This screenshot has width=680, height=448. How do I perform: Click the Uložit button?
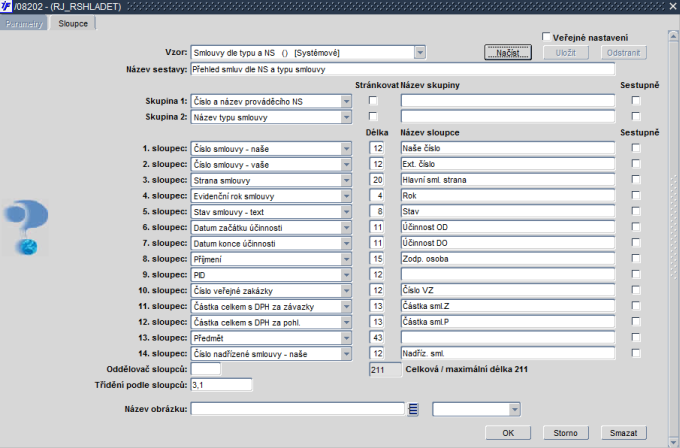click(566, 52)
